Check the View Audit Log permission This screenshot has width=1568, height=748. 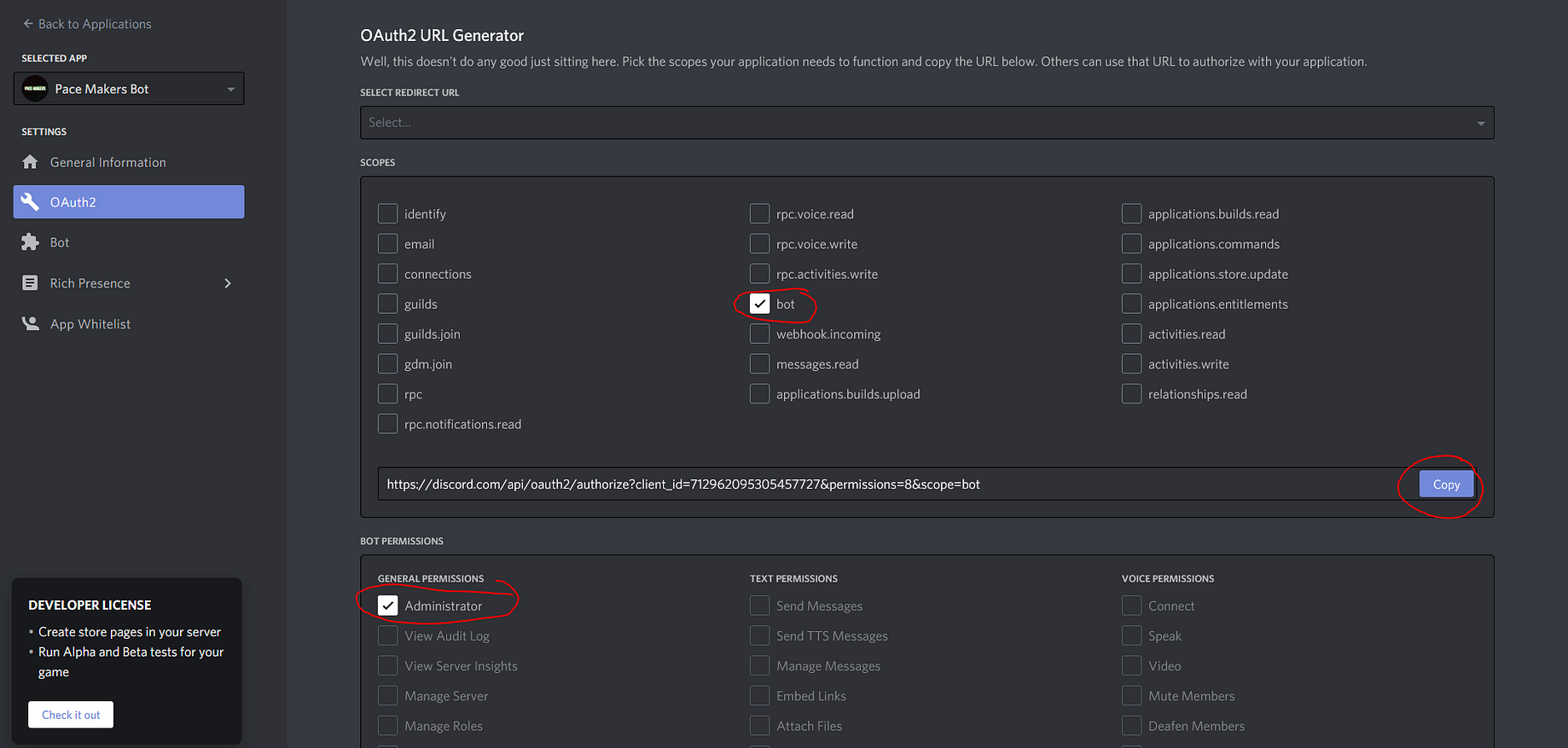point(388,635)
